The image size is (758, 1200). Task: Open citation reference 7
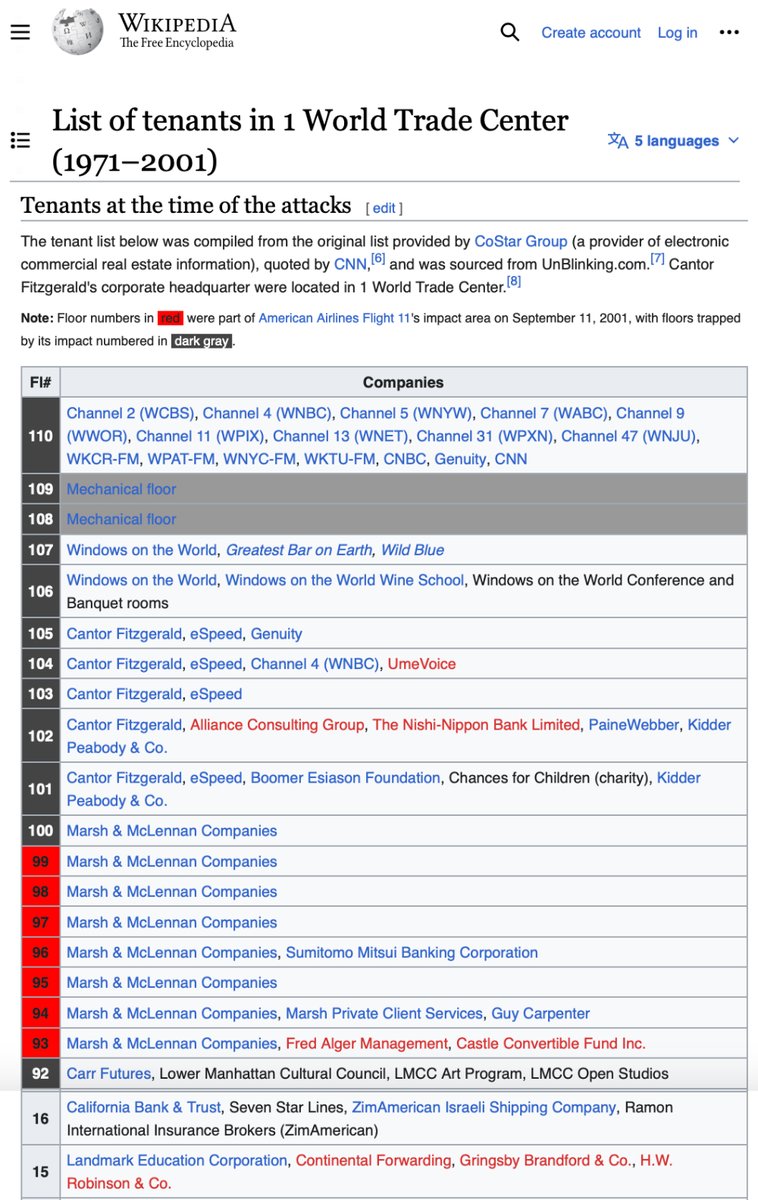pyautogui.click(x=657, y=260)
